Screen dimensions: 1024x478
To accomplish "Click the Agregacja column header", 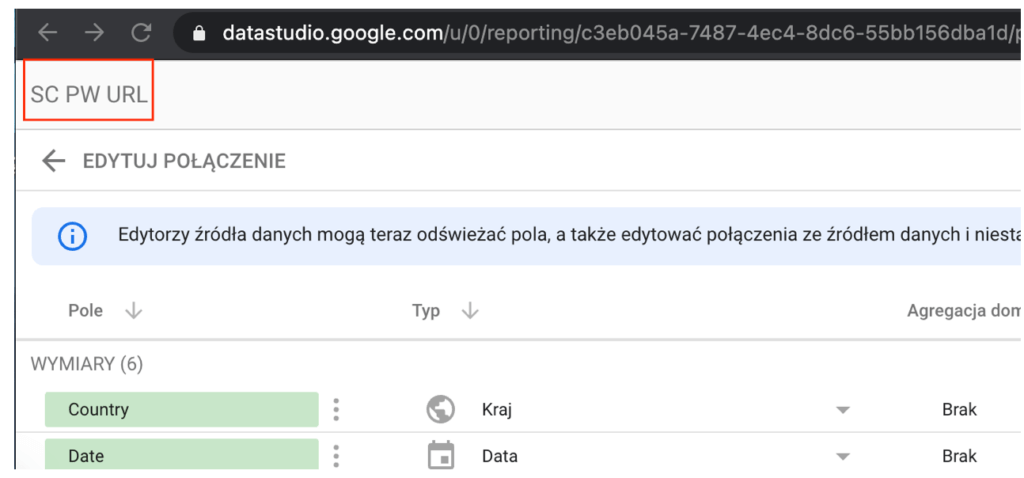I will click(962, 311).
